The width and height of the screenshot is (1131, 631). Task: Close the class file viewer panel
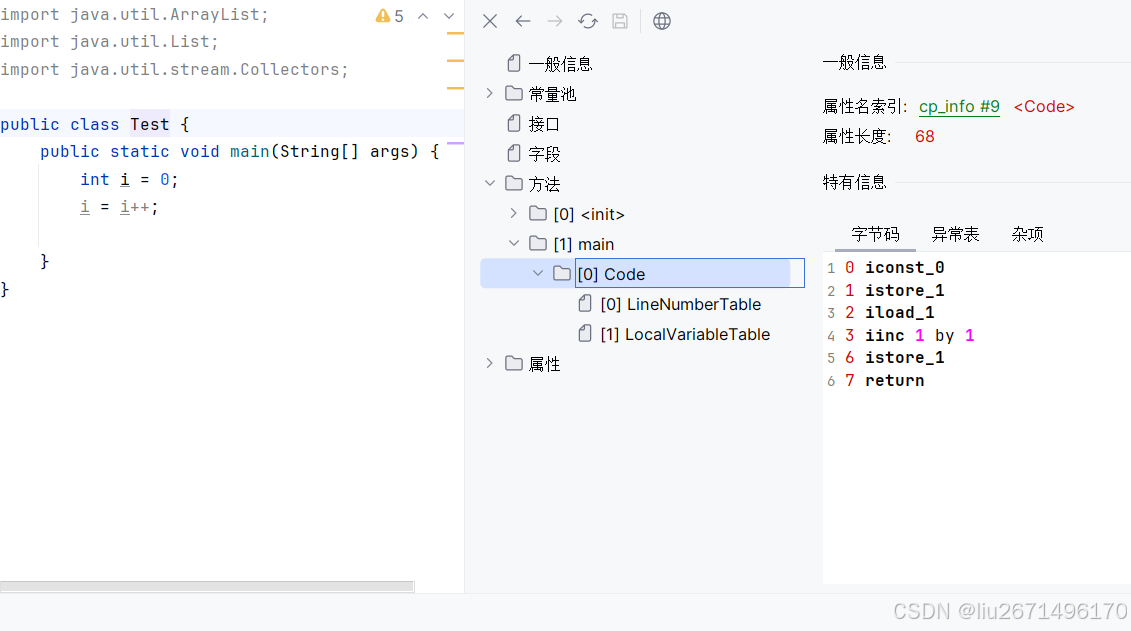490,21
